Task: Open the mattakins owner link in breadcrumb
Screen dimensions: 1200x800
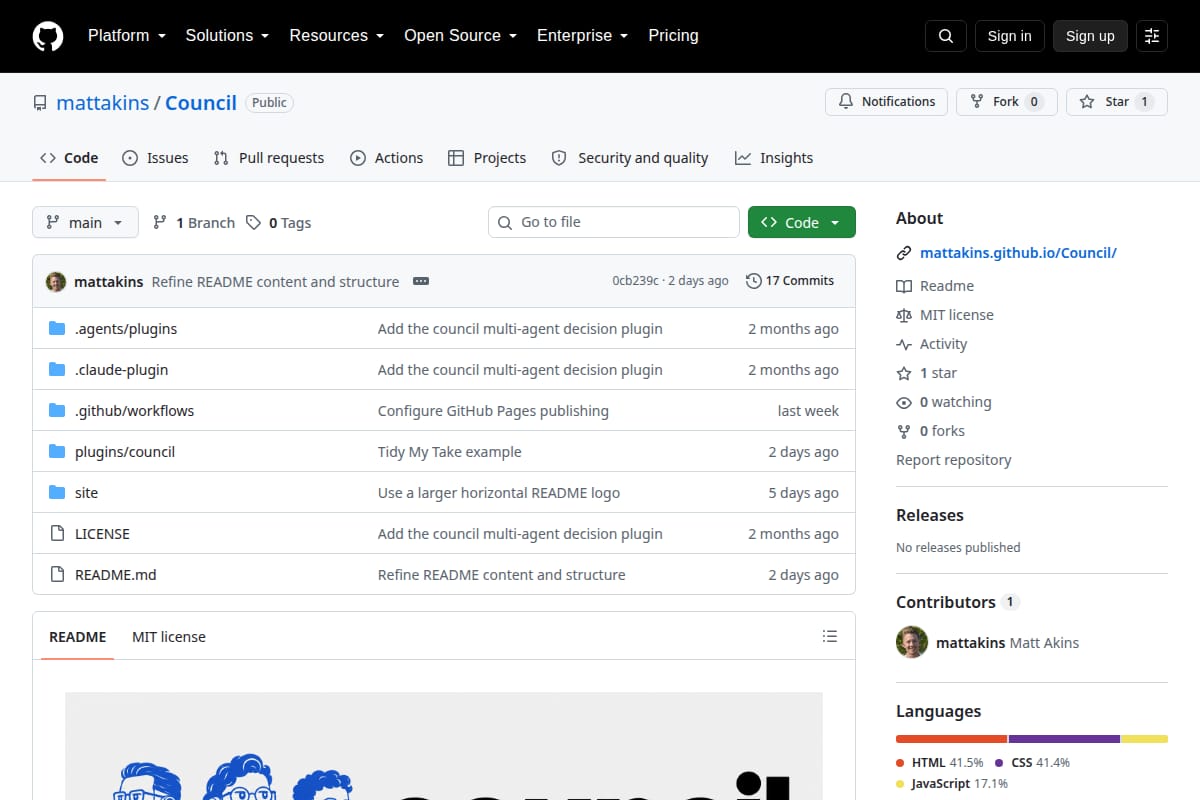Action: point(103,102)
